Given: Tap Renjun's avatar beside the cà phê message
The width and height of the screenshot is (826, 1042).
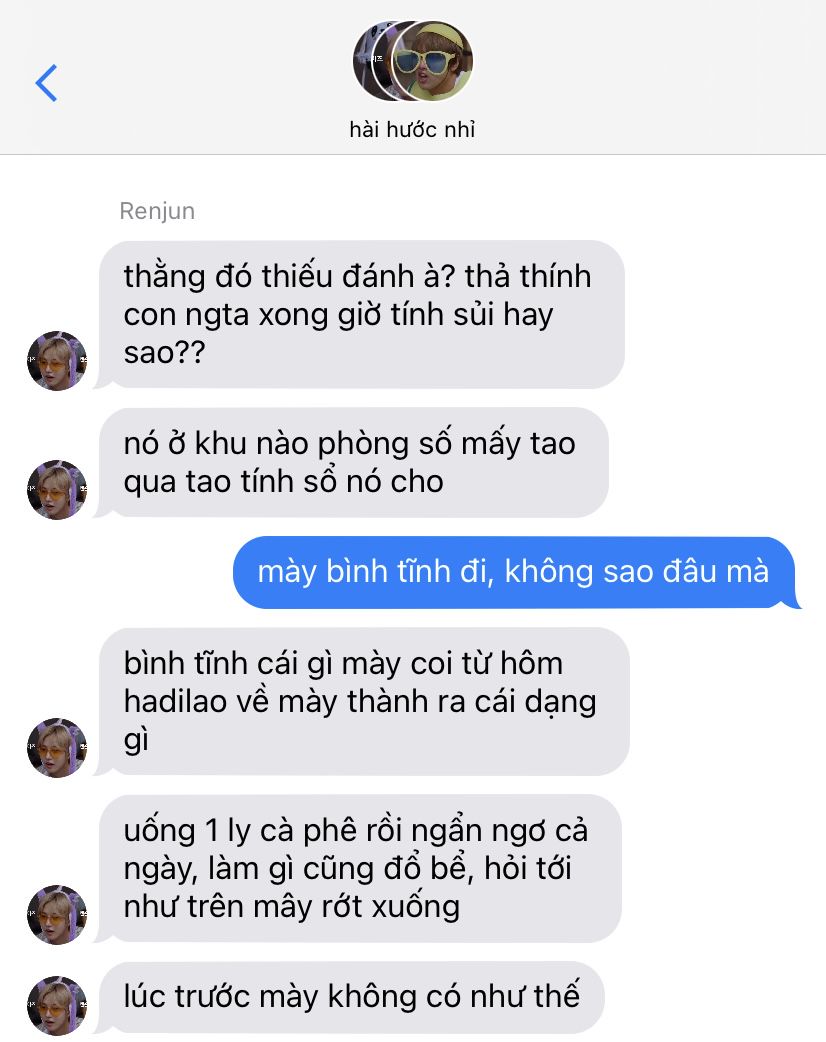Looking at the screenshot, I should click(57, 914).
